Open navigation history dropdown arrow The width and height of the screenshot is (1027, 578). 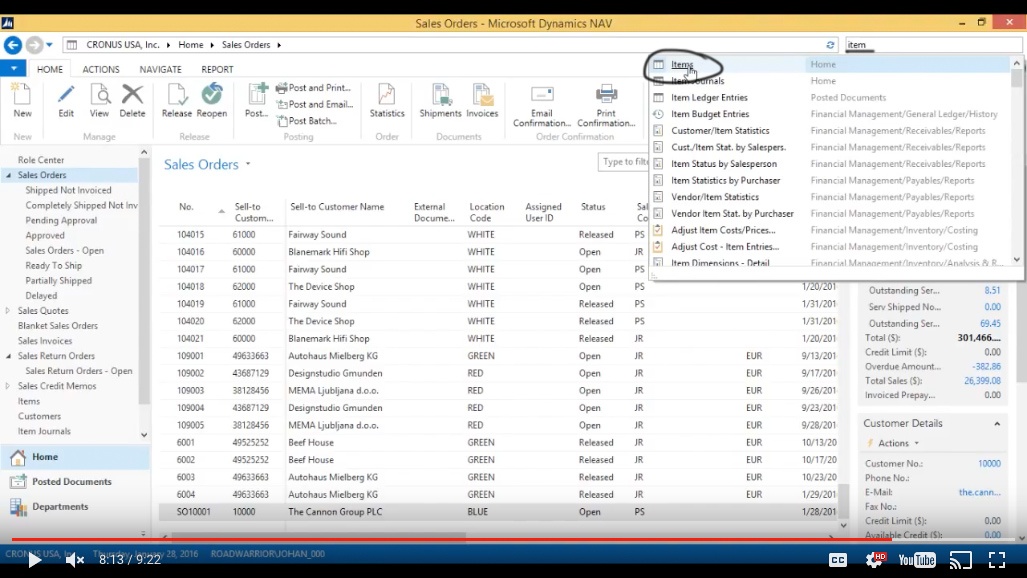click(49, 45)
